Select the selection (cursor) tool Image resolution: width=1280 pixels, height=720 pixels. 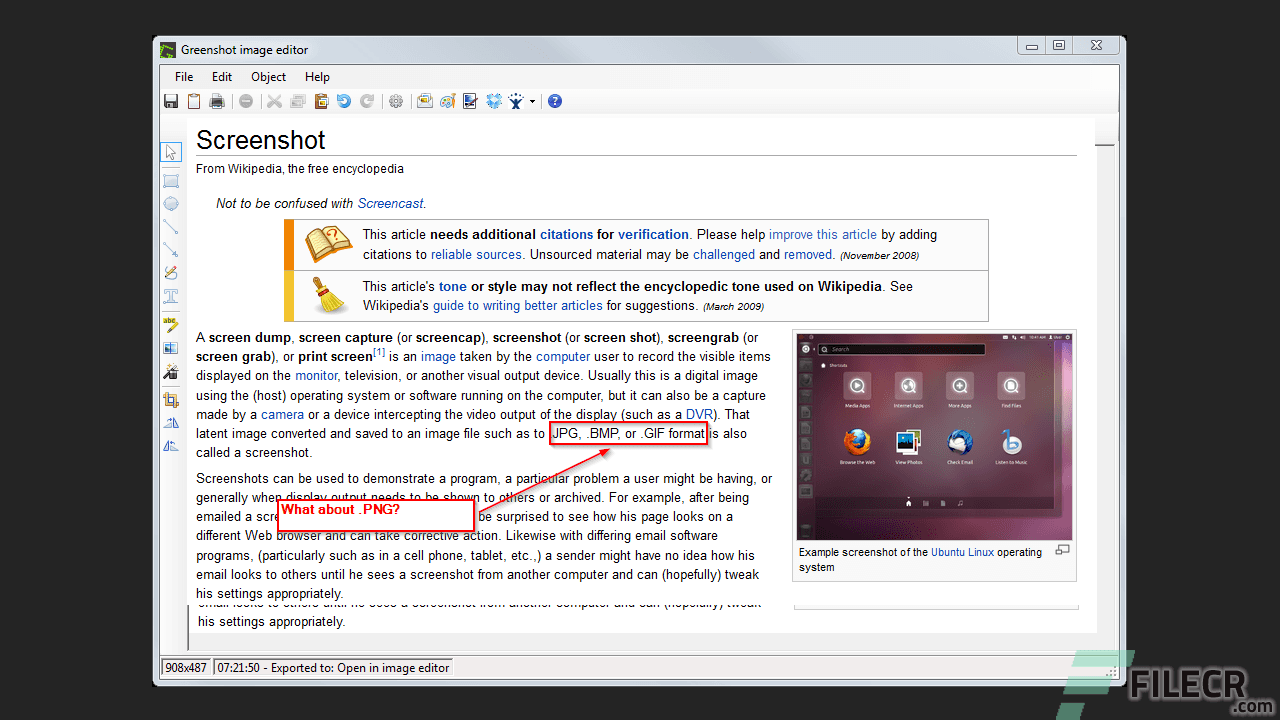point(171,152)
